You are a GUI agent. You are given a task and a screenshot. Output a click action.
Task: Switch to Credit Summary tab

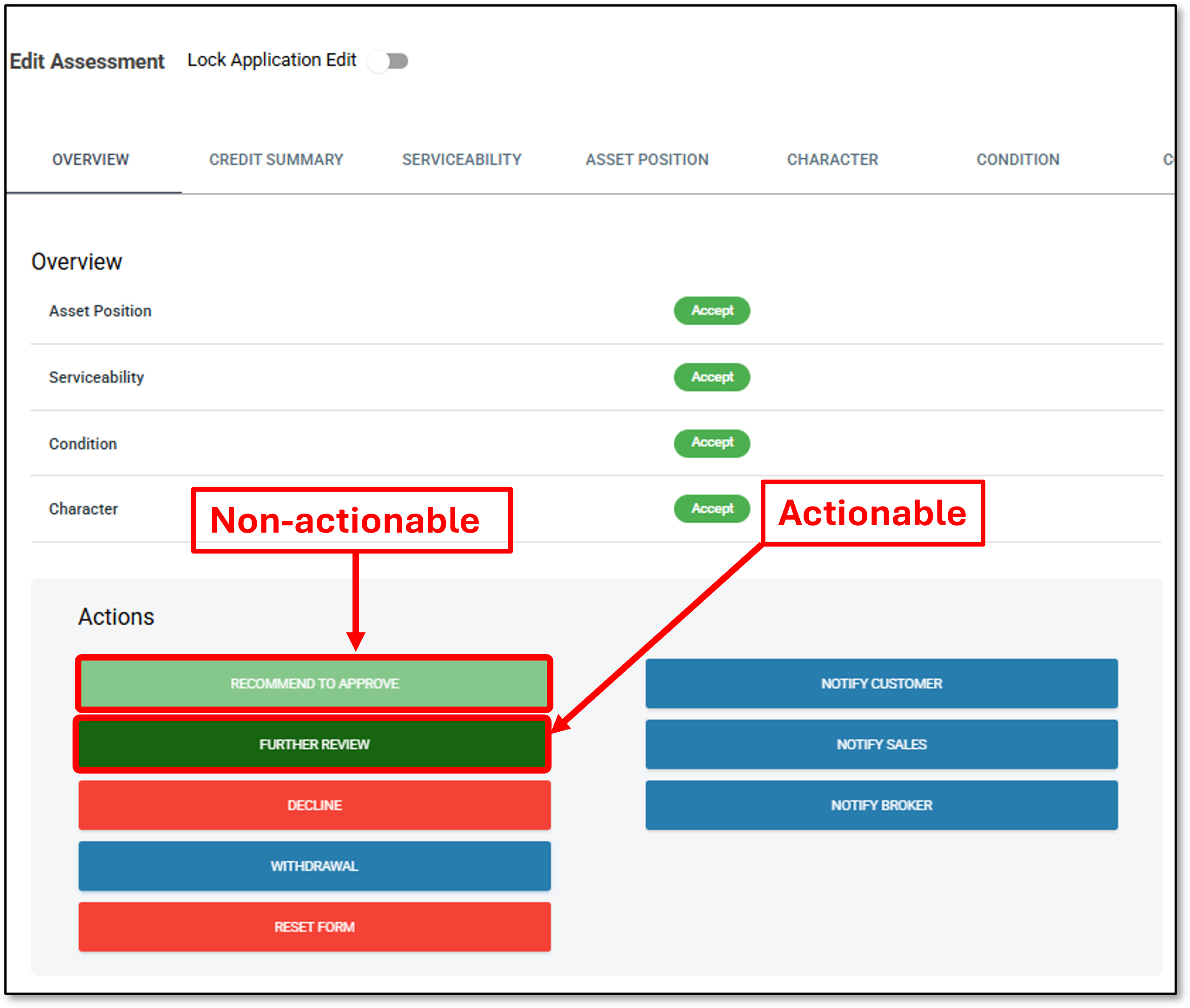coord(276,160)
